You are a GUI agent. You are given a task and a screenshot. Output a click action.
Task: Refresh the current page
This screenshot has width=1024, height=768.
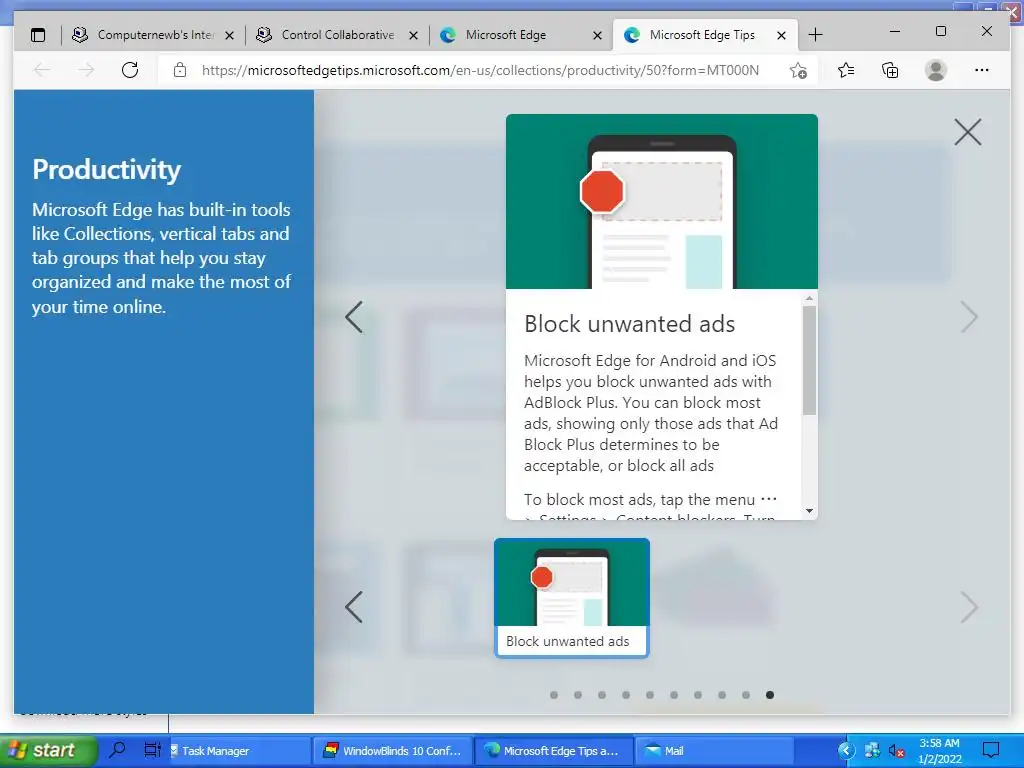pos(130,70)
